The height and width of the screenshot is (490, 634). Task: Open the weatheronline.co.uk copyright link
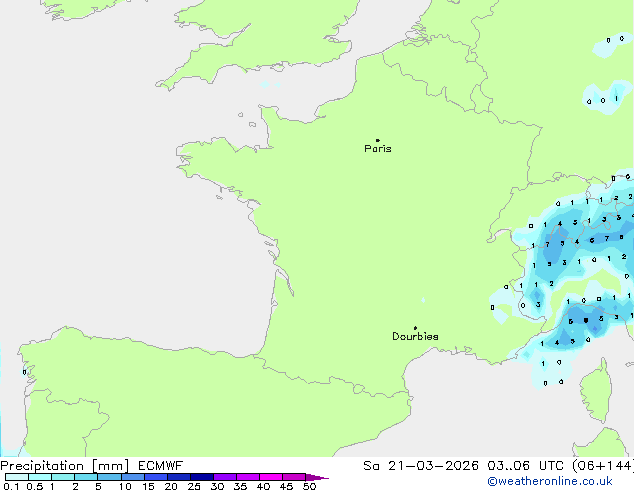(550, 481)
